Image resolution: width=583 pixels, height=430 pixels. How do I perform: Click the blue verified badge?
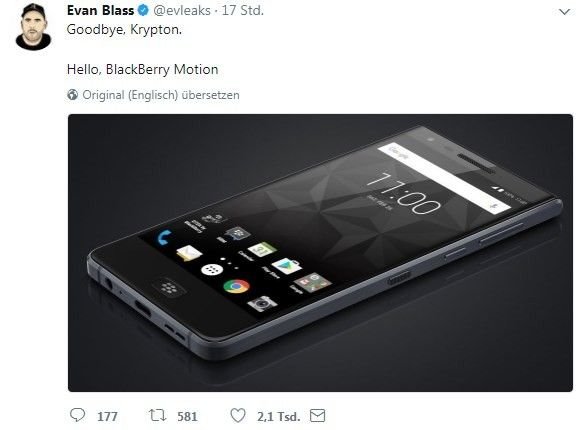(x=143, y=11)
